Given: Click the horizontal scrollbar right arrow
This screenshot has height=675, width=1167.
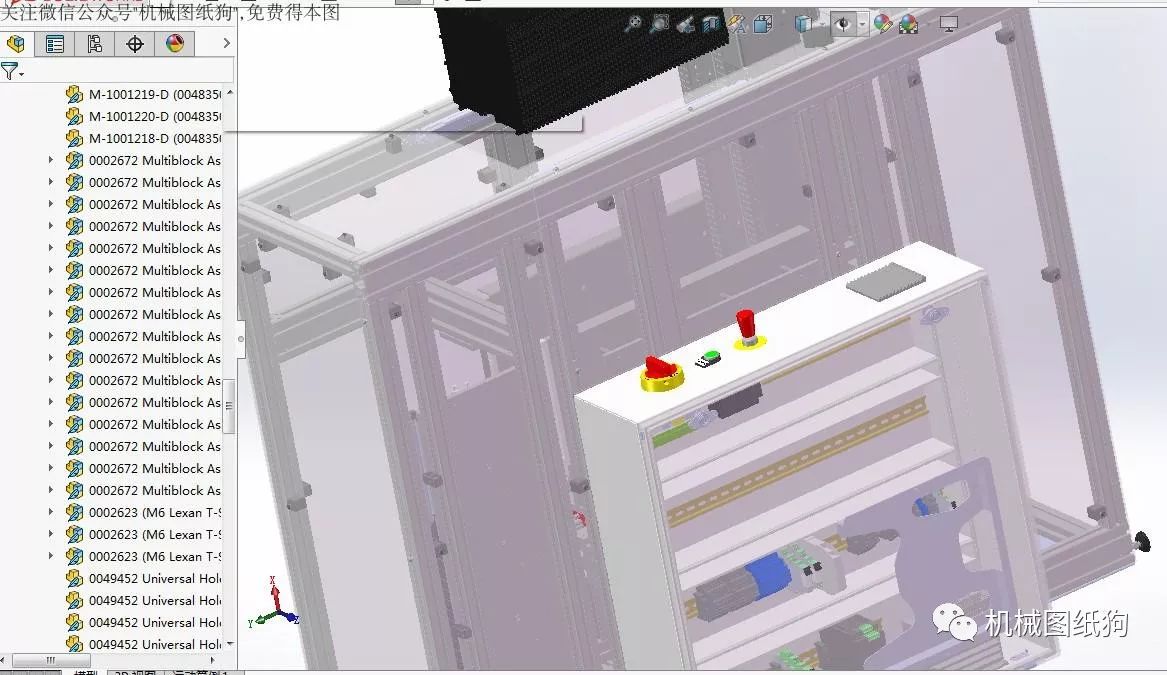Looking at the screenshot, I should pyautogui.click(x=213, y=660).
